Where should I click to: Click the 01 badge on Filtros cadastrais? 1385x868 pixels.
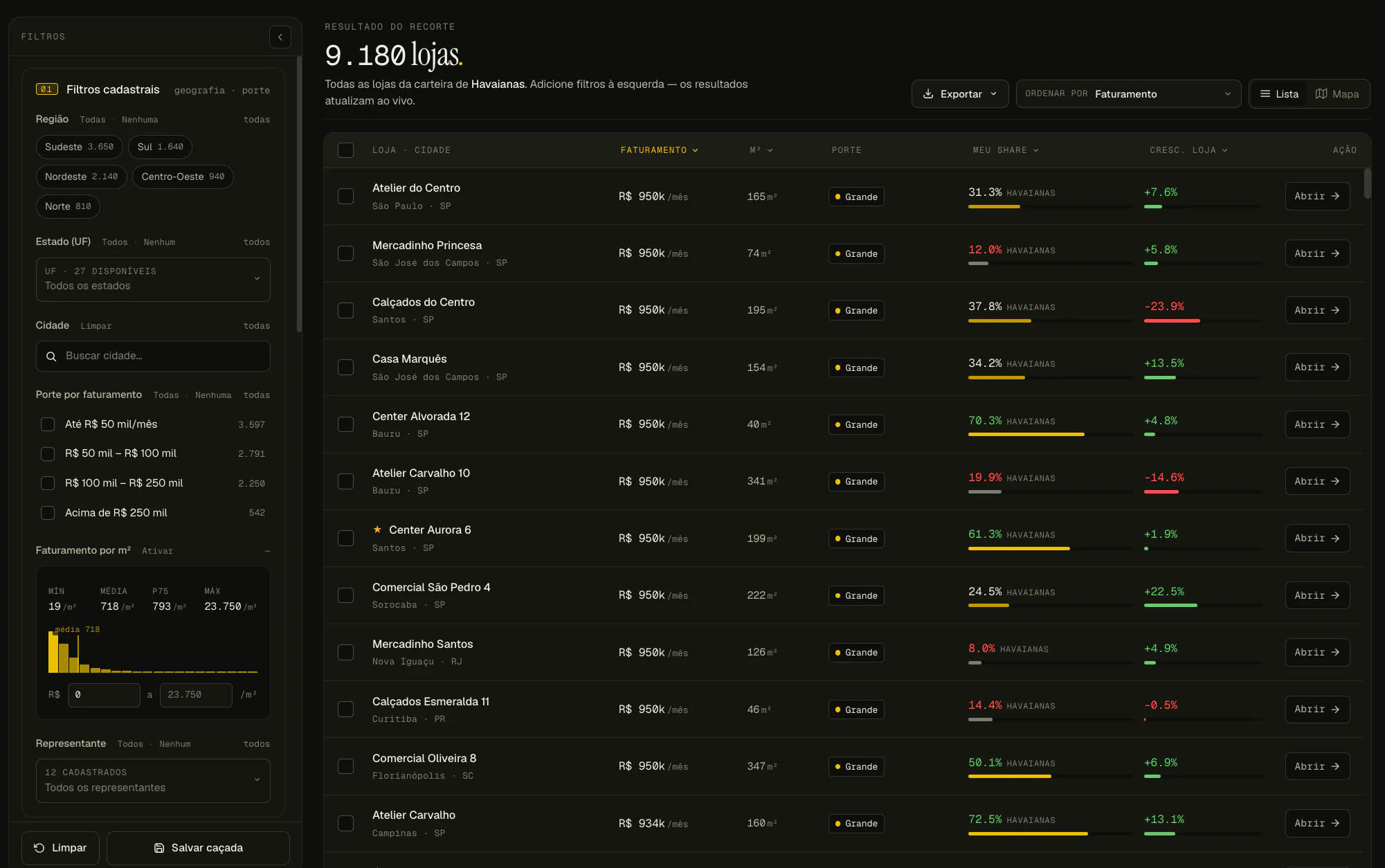[46, 89]
